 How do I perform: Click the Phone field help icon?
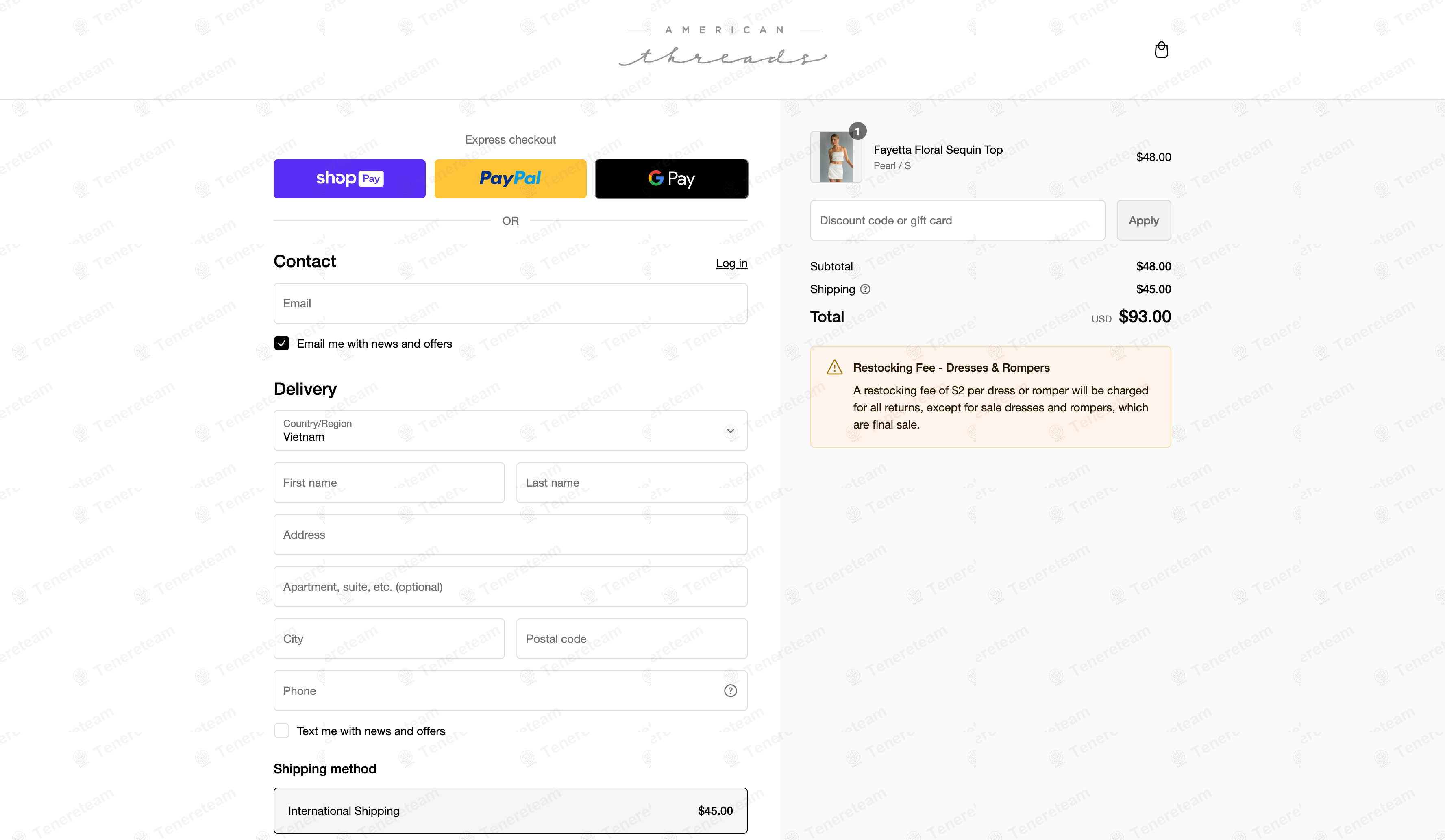[730, 691]
